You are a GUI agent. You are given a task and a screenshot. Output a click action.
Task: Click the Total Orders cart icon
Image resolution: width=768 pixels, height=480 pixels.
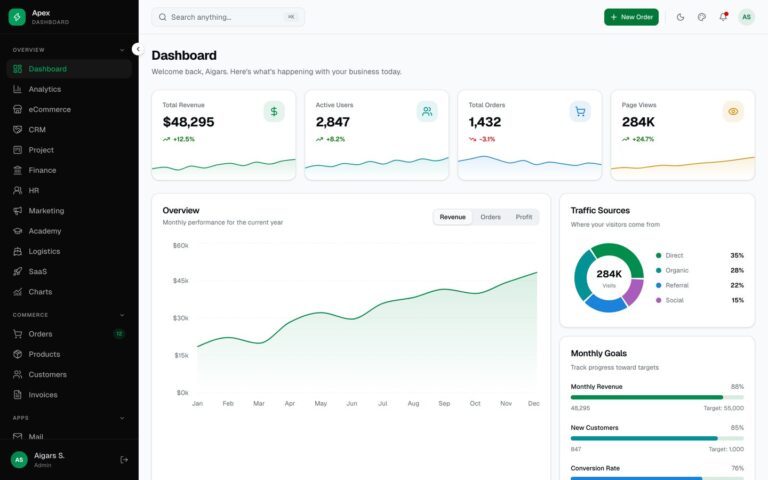click(580, 112)
